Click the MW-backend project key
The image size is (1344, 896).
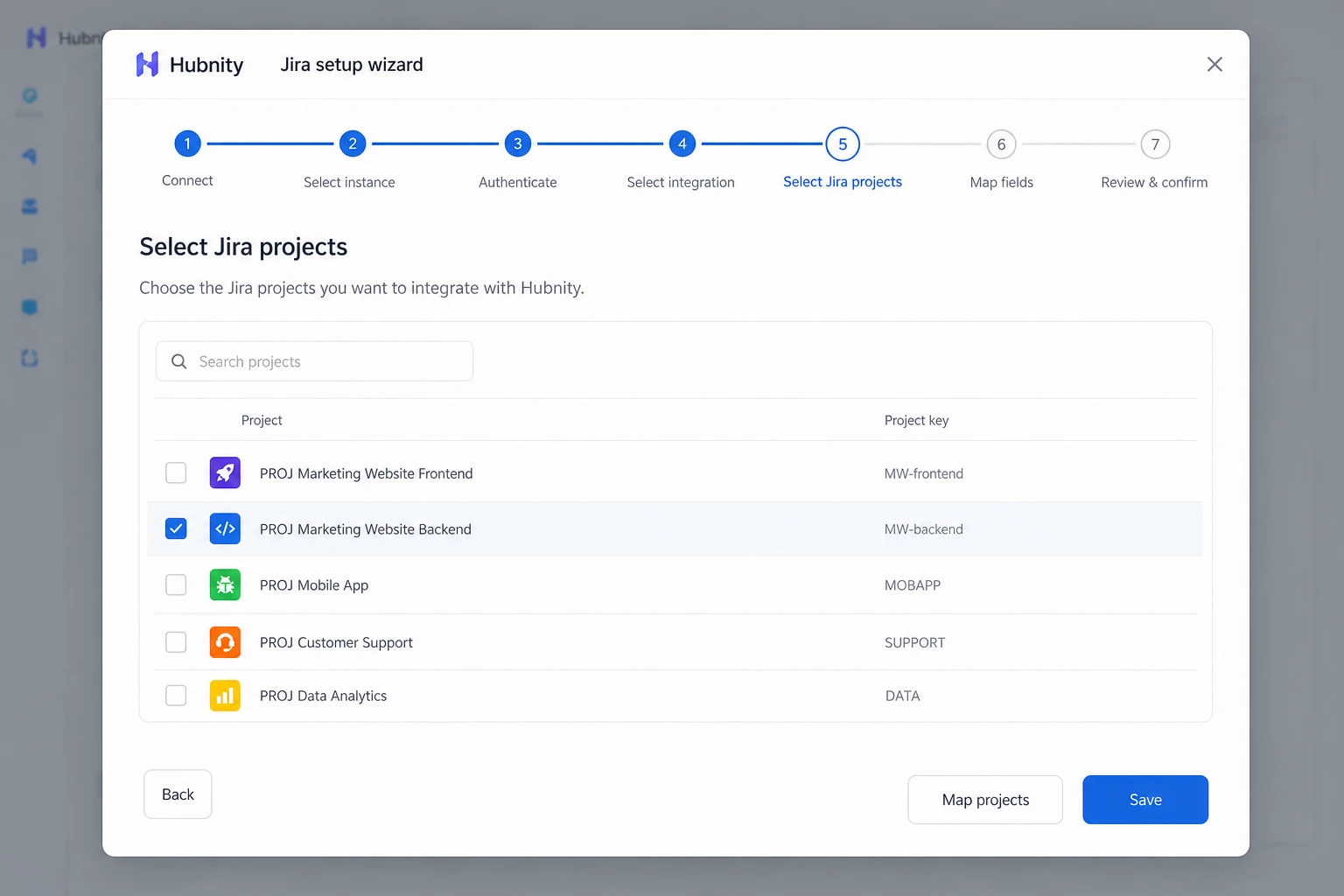click(923, 529)
